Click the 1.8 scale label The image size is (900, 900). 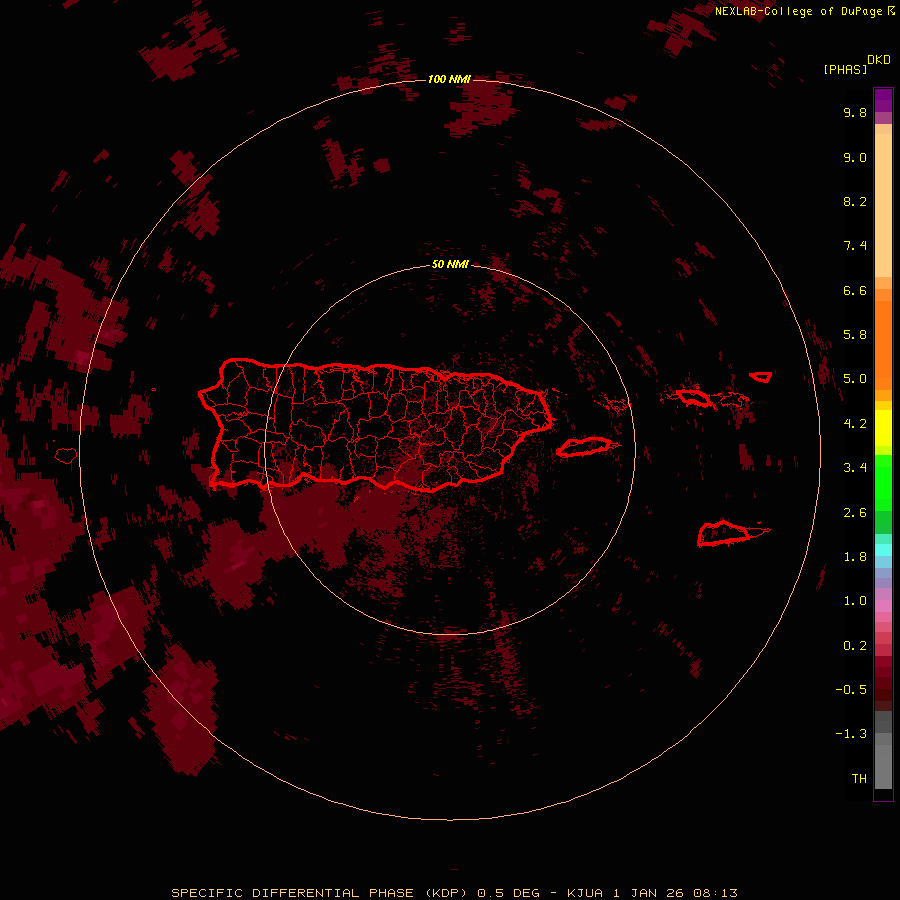pos(855,557)
